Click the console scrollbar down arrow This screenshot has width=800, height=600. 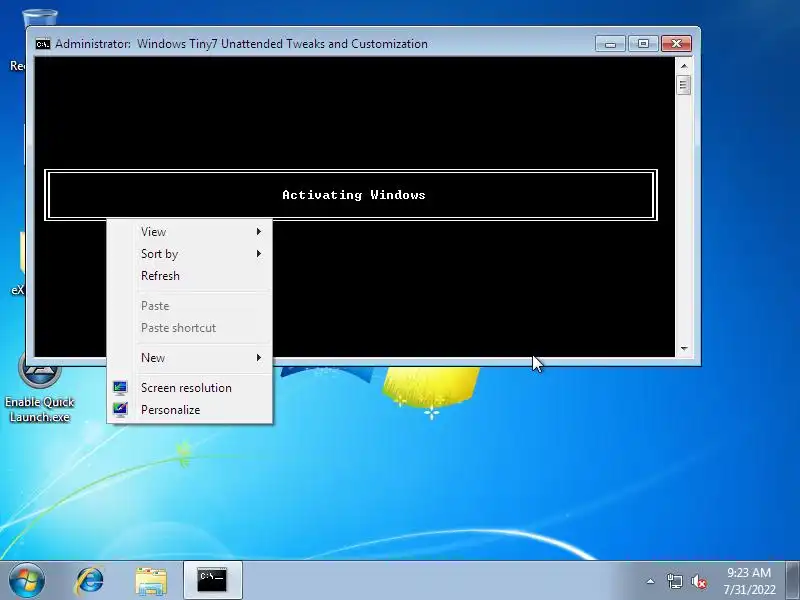684,348
